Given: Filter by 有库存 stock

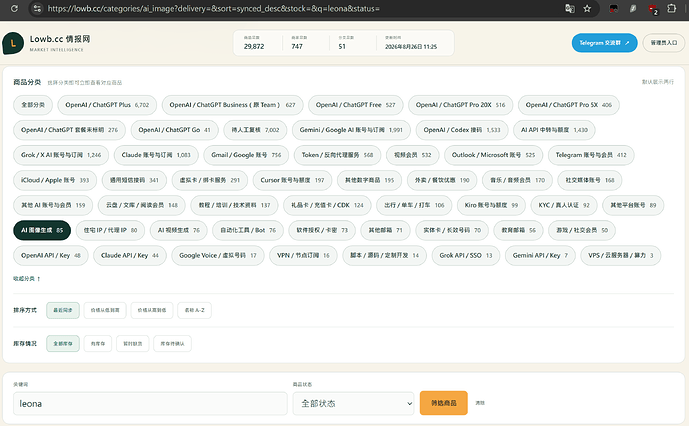Looking at the screenshot, I should [x=98, y=344].
